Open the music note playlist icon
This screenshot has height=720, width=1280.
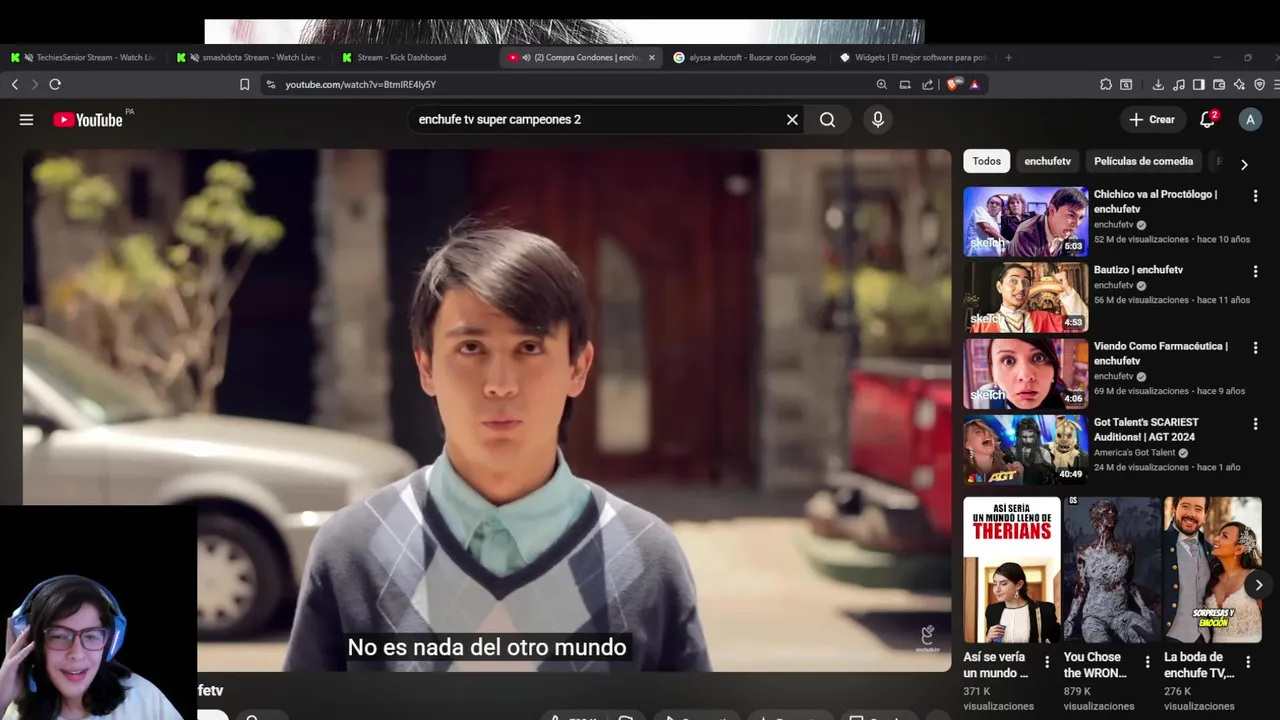(1179, 85)
